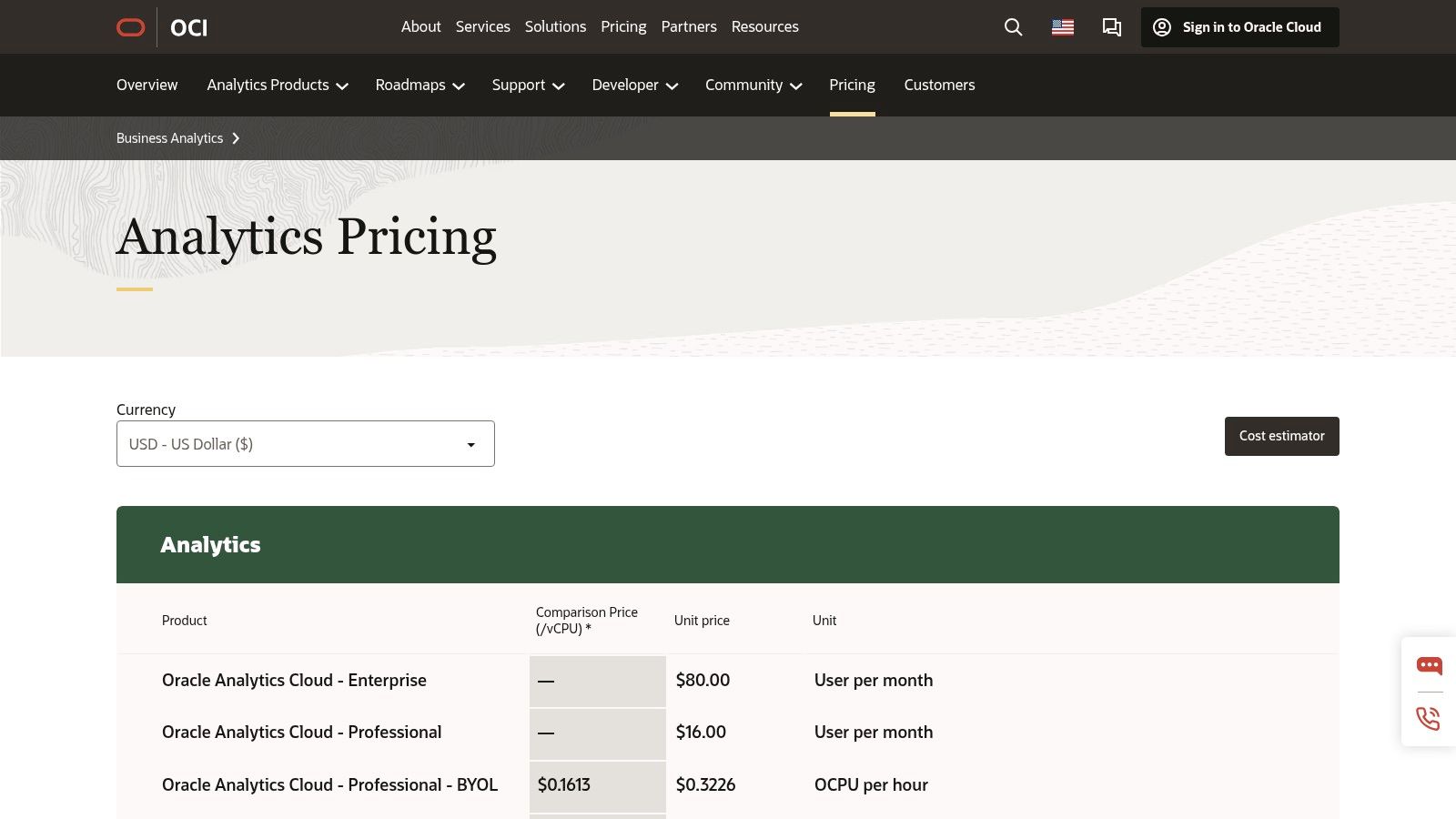Click the account icon next to Sign in
The width and height of the screenshot is (1456, 819).
point(1161,27)
